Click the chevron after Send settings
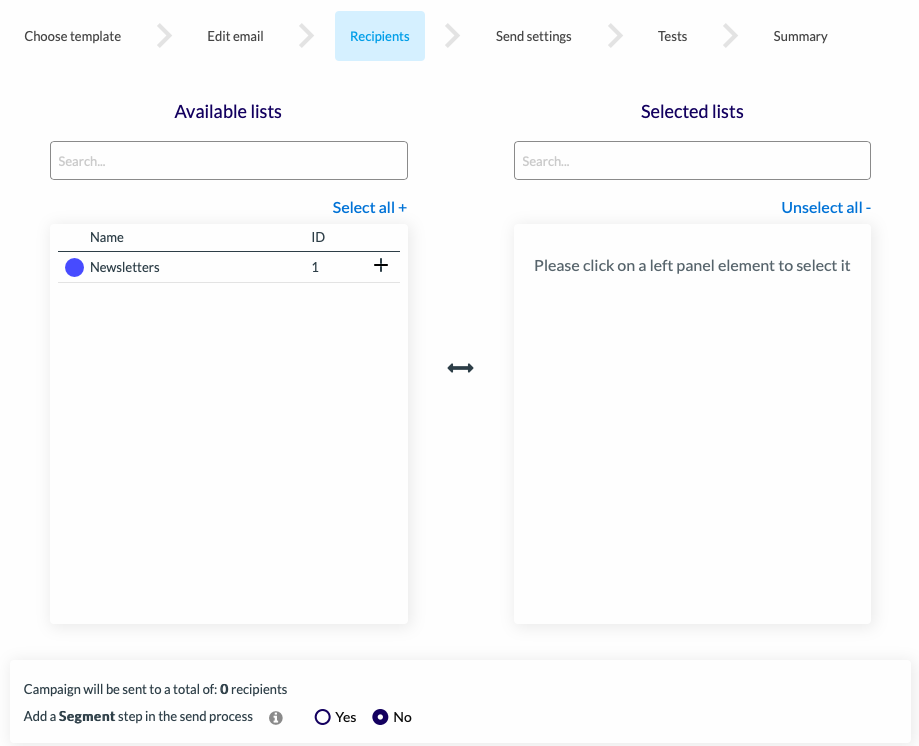This screenshot has height=746, width=919. coord(615,36)
